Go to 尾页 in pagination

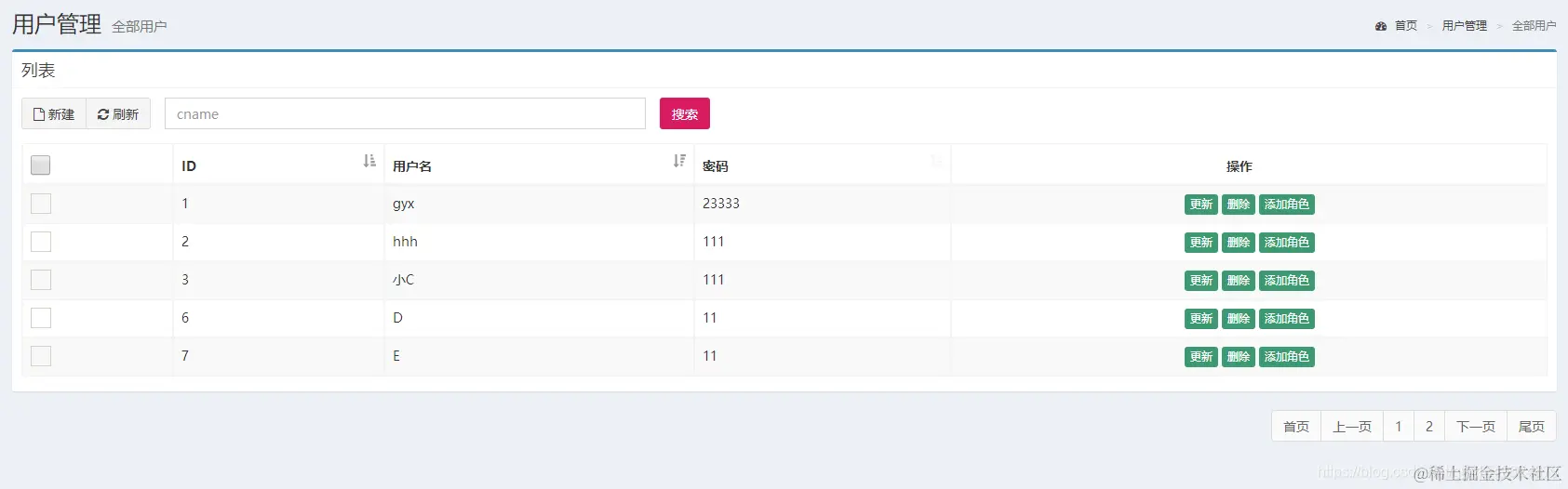coord(1532,427)
